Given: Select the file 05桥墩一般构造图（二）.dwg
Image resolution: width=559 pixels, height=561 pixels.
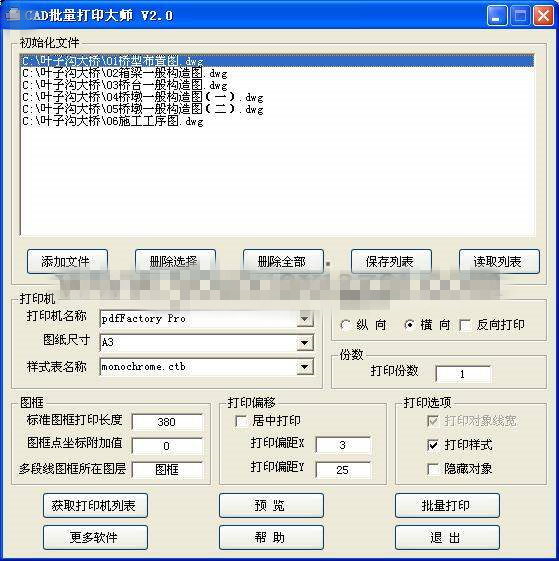Looking at the screenshot, I should click(x=277, y=109).
